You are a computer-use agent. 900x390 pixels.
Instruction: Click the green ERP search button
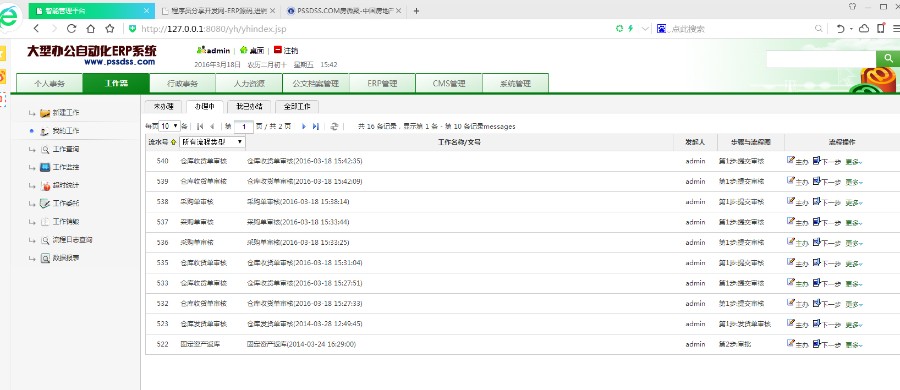(888, 59)
